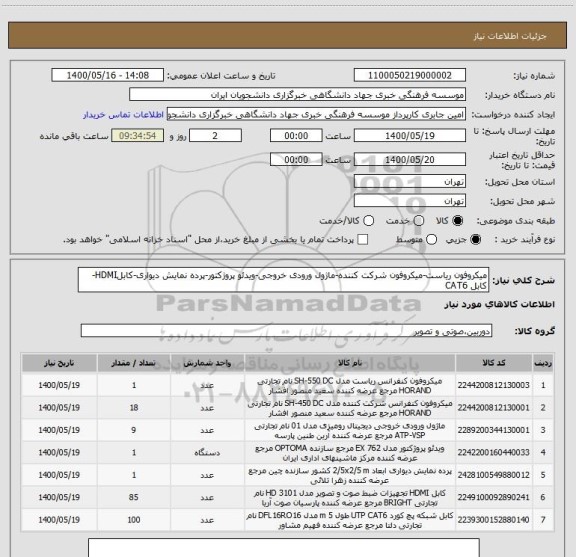
Task: Click product code 2249100092890241
Action: tap(493, 497)
